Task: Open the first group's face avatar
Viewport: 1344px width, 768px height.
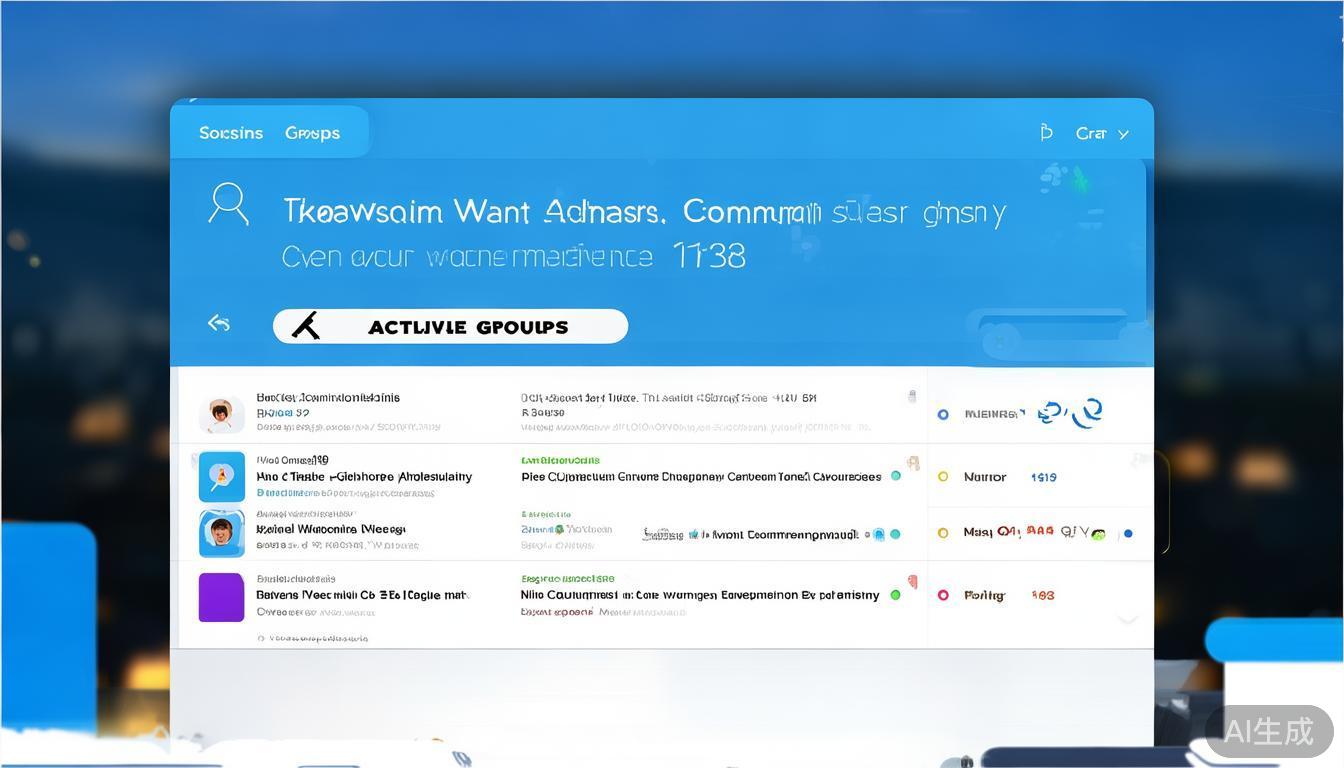Action: [221, 413]
